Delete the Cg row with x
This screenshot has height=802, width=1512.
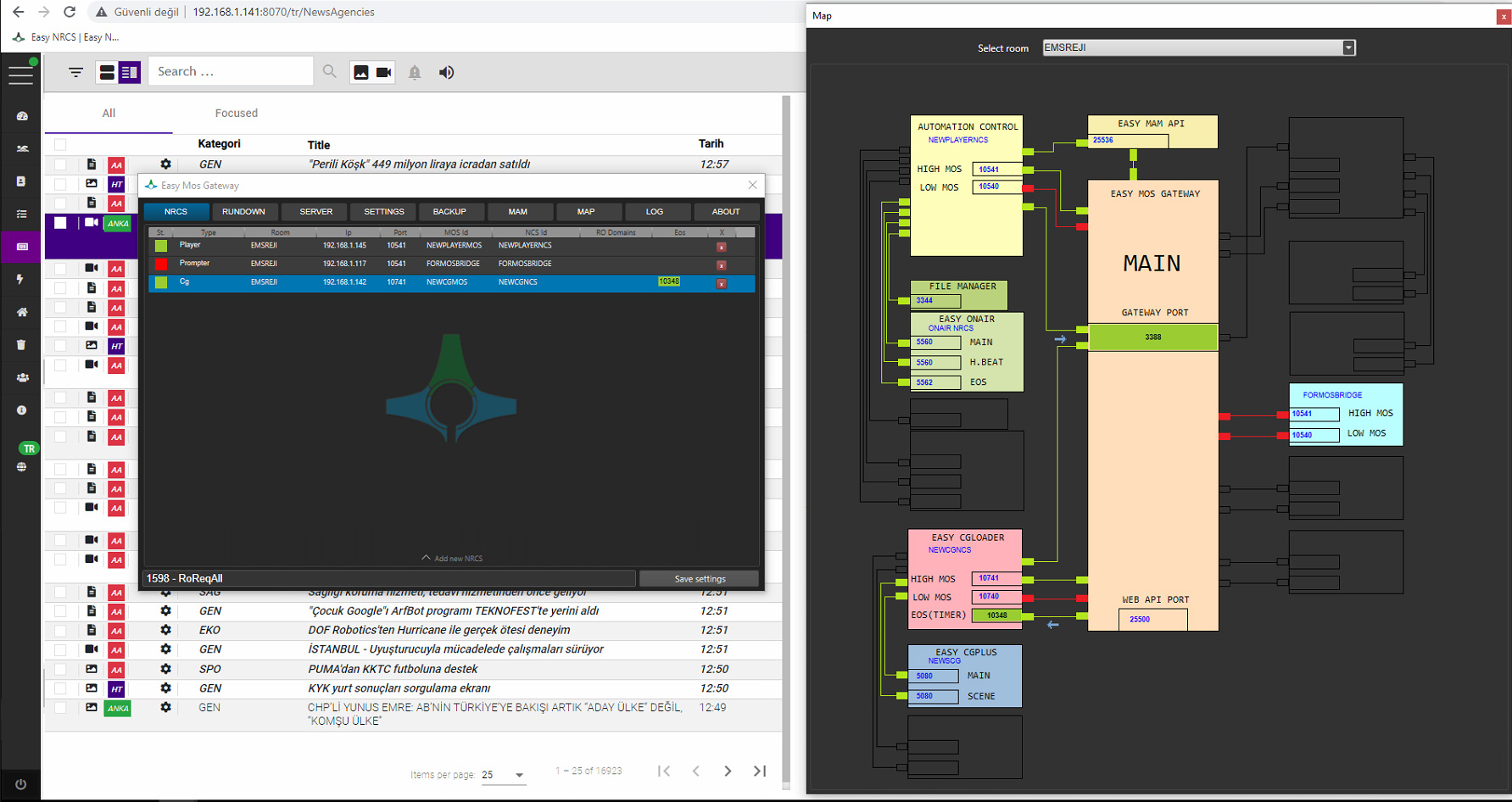coord(722,284)
